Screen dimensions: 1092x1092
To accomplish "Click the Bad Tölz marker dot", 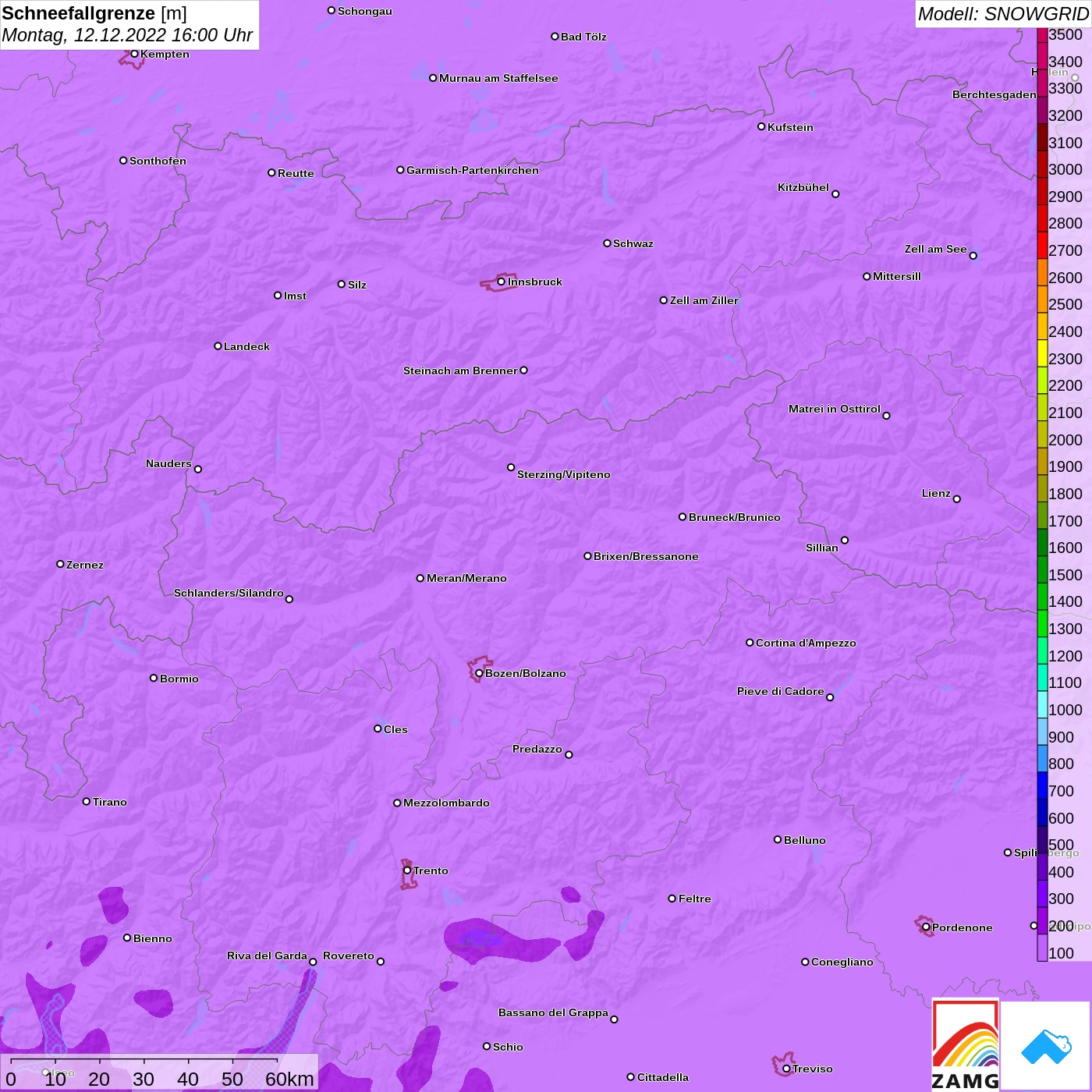I will (555, 37).
